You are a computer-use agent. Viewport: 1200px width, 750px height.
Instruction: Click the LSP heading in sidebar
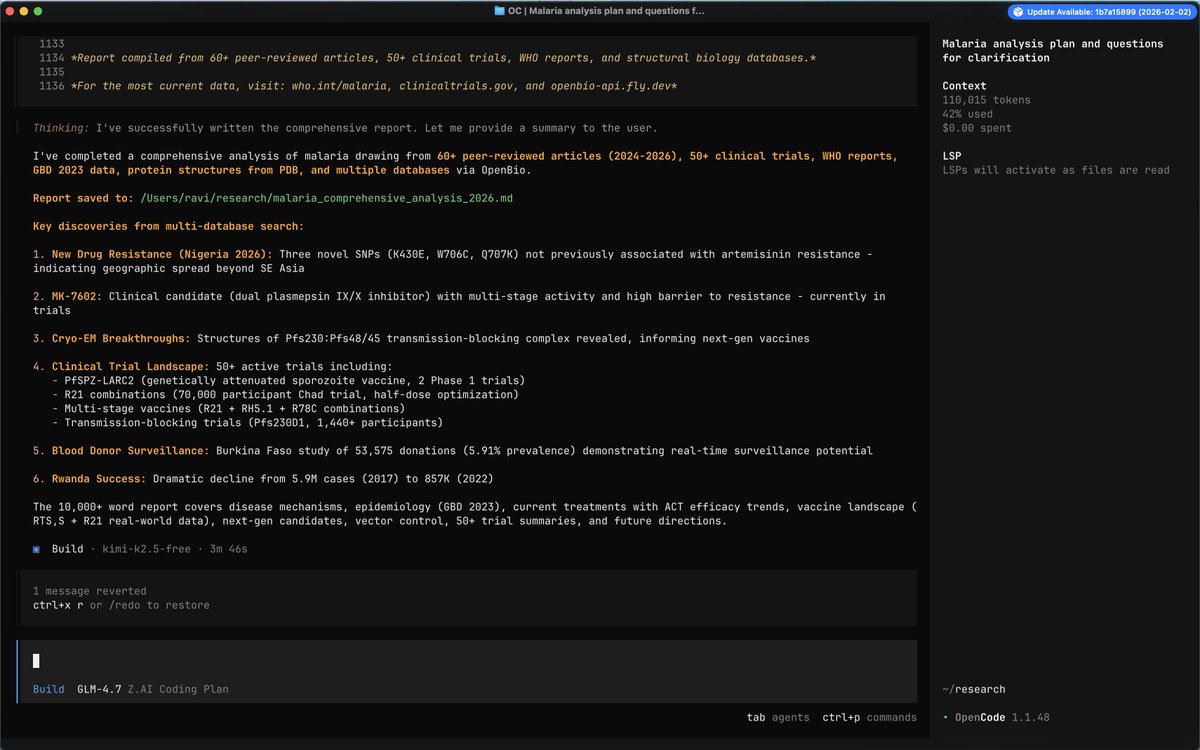tap(951, 156)
